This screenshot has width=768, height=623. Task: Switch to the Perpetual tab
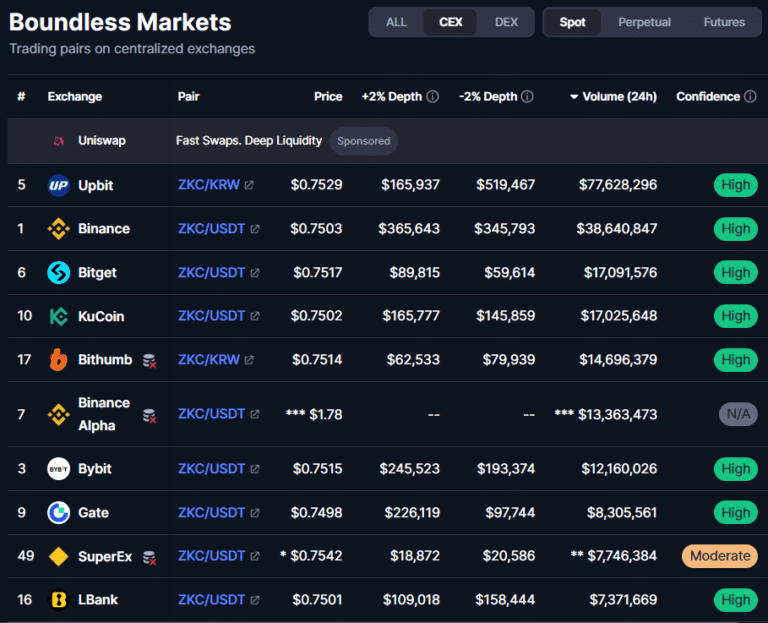click(x=644, y=22)
